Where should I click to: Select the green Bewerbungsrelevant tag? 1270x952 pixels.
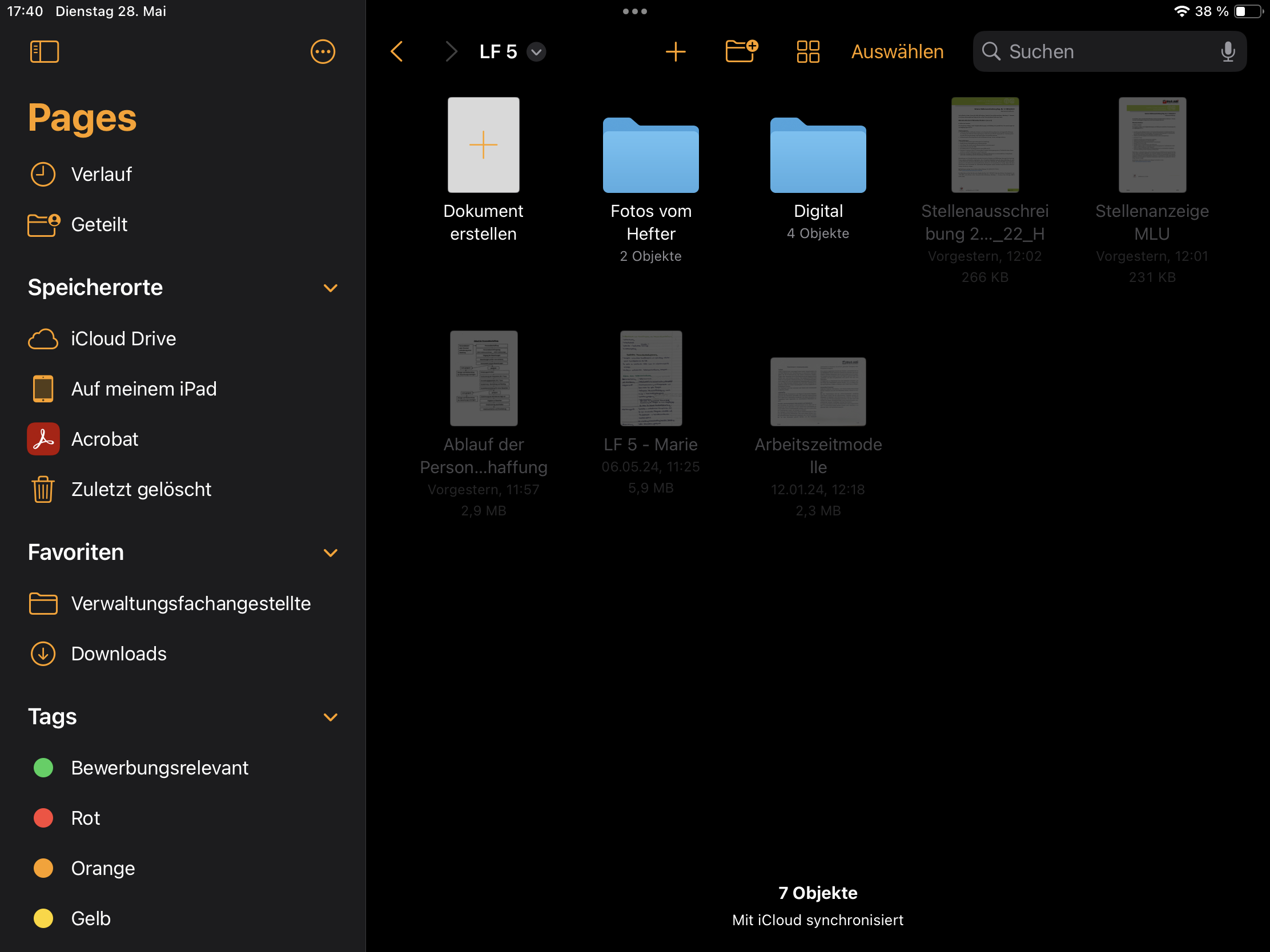click(x=159, y=768)
